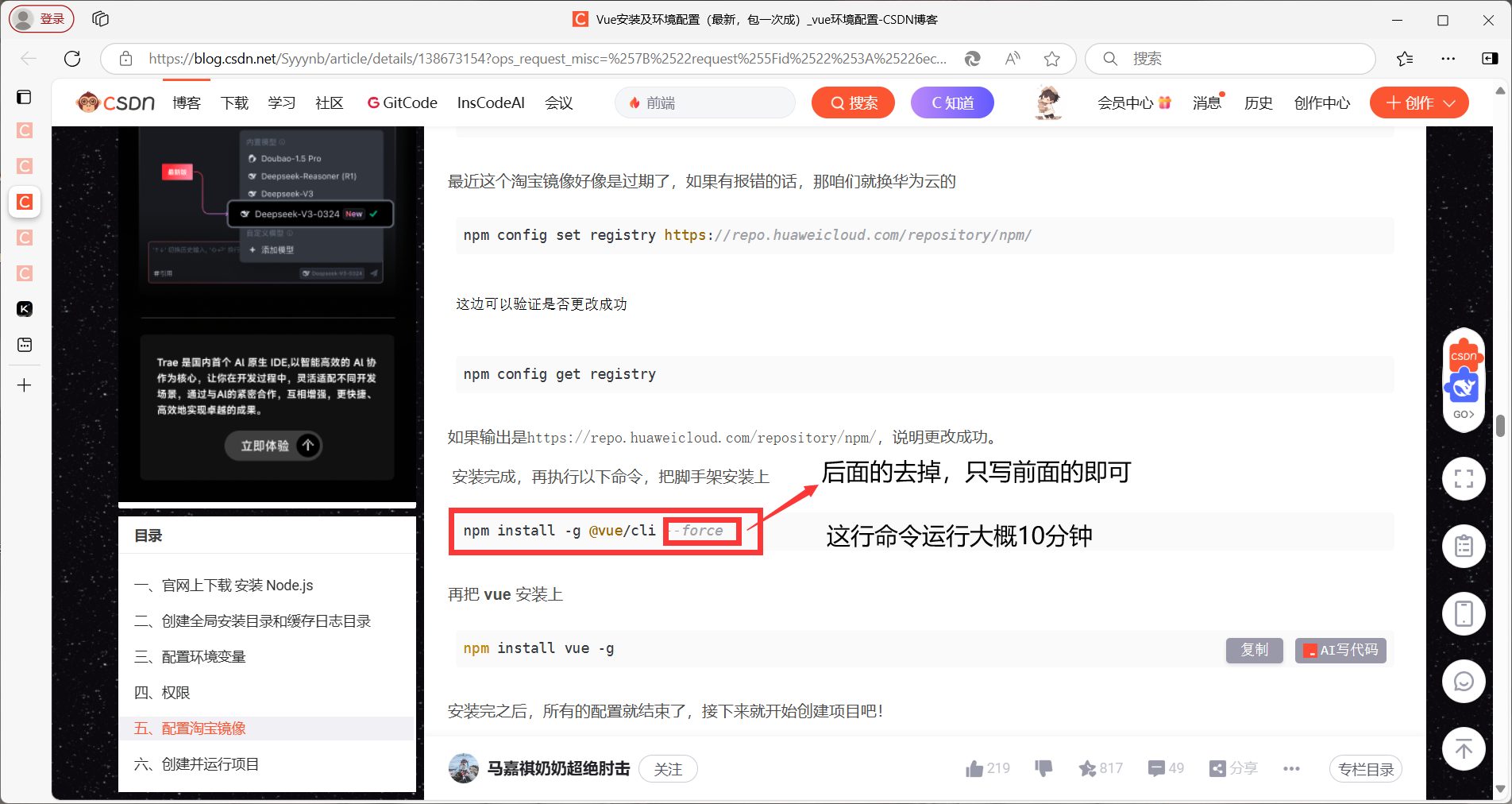Open the 学习 navigation item
This screenshot has width=1512, height=804.
click(282, 102)
